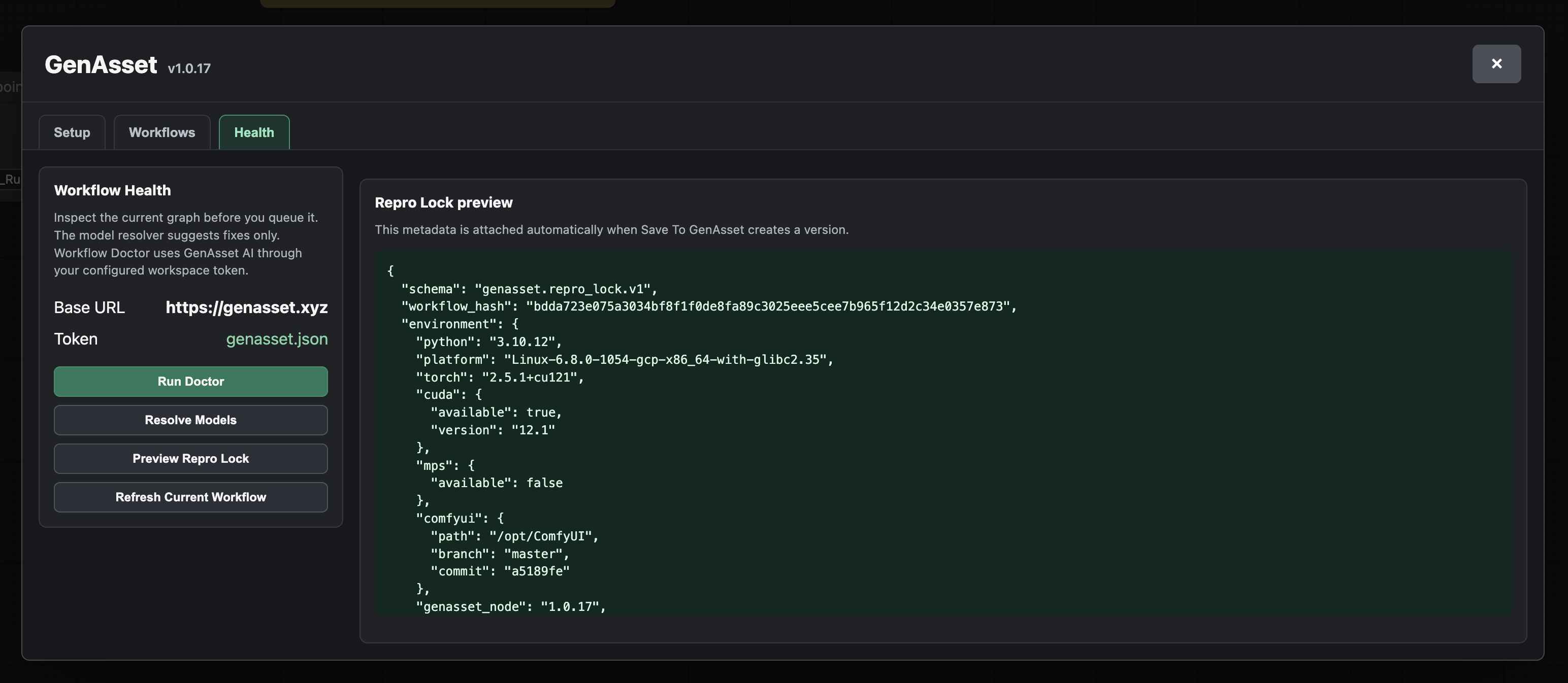This screenshot has width=1568, height=683.
Task: Open the Workflows tab
Action: pos(162,132)
